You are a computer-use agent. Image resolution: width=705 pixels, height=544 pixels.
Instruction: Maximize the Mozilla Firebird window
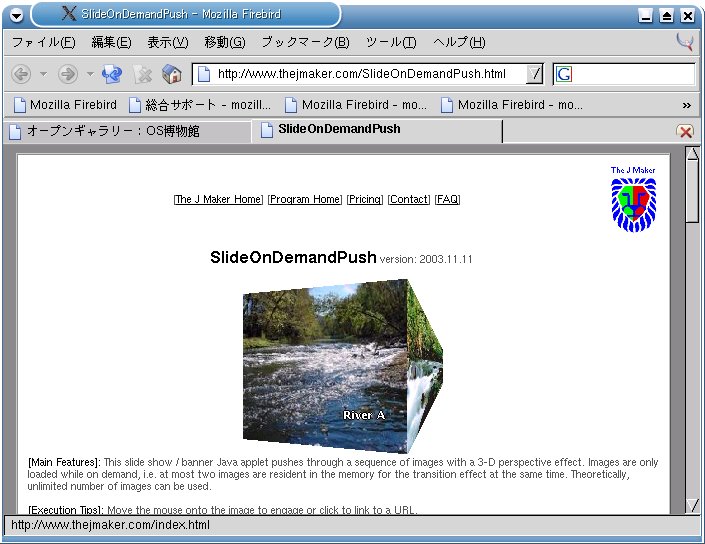click(666, 16)
